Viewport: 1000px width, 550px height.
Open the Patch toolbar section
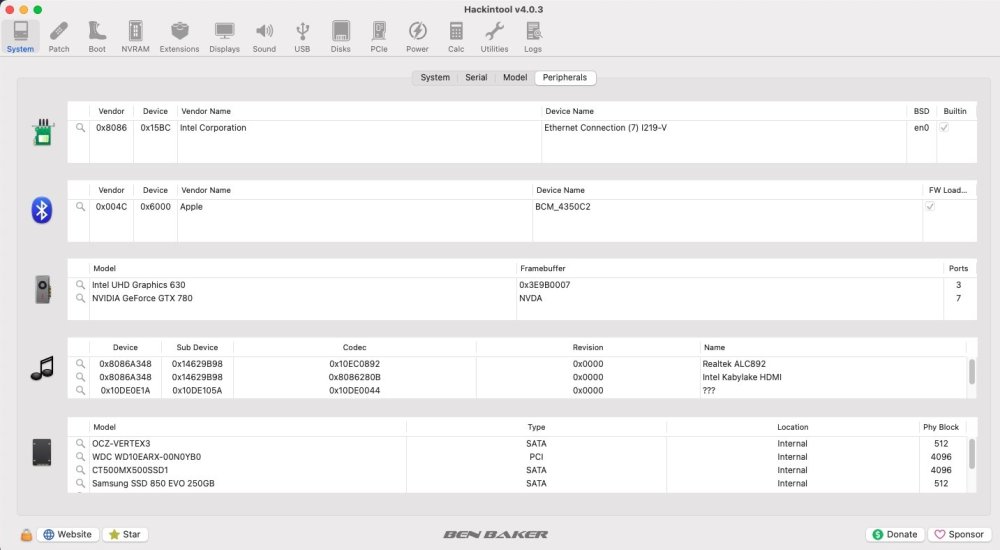59,36
